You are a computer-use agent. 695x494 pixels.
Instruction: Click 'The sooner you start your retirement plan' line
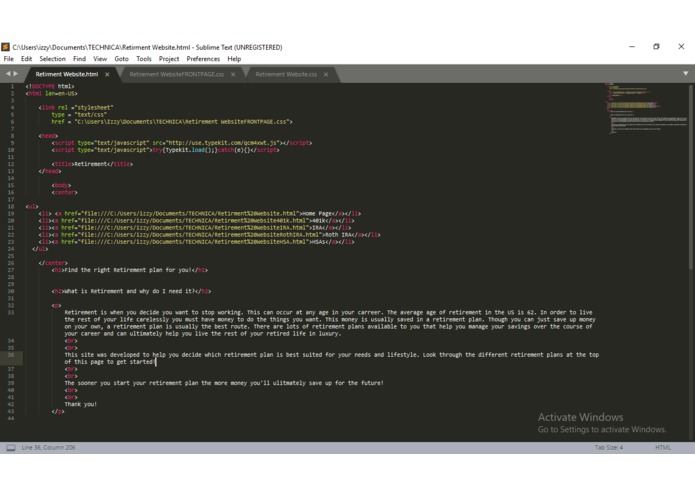pos(224,383)
